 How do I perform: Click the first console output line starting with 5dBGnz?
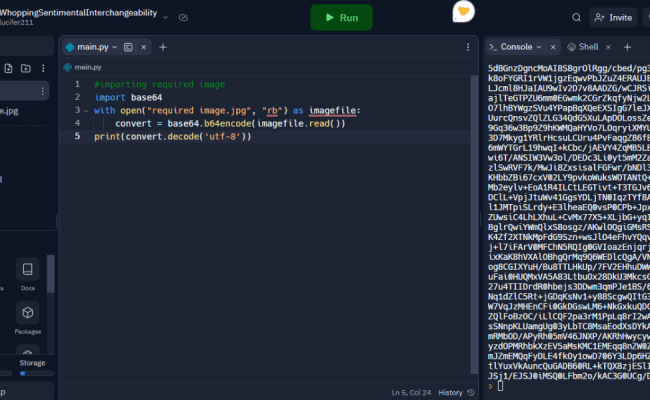point(569,68)
